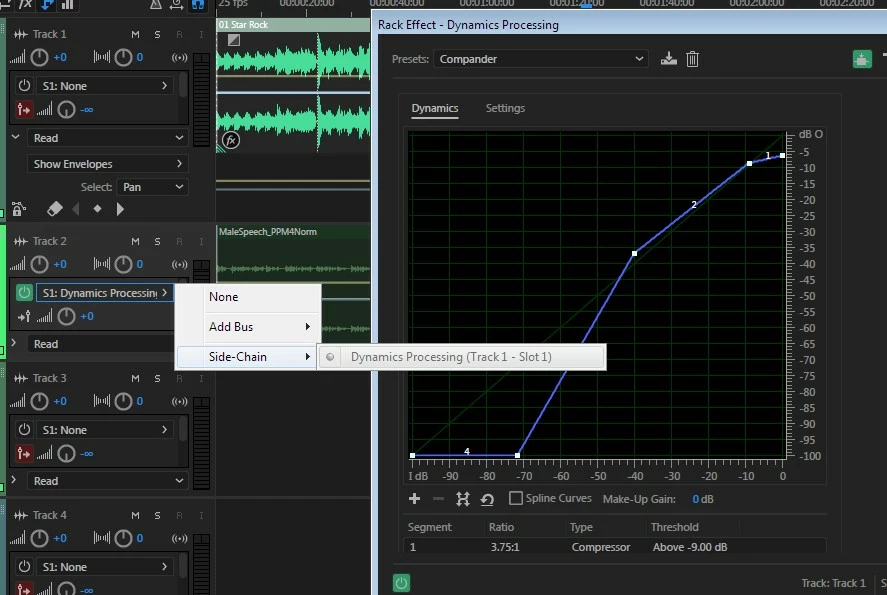
Task: Click the green channel map editor icon
Action: tap(862, 59)
